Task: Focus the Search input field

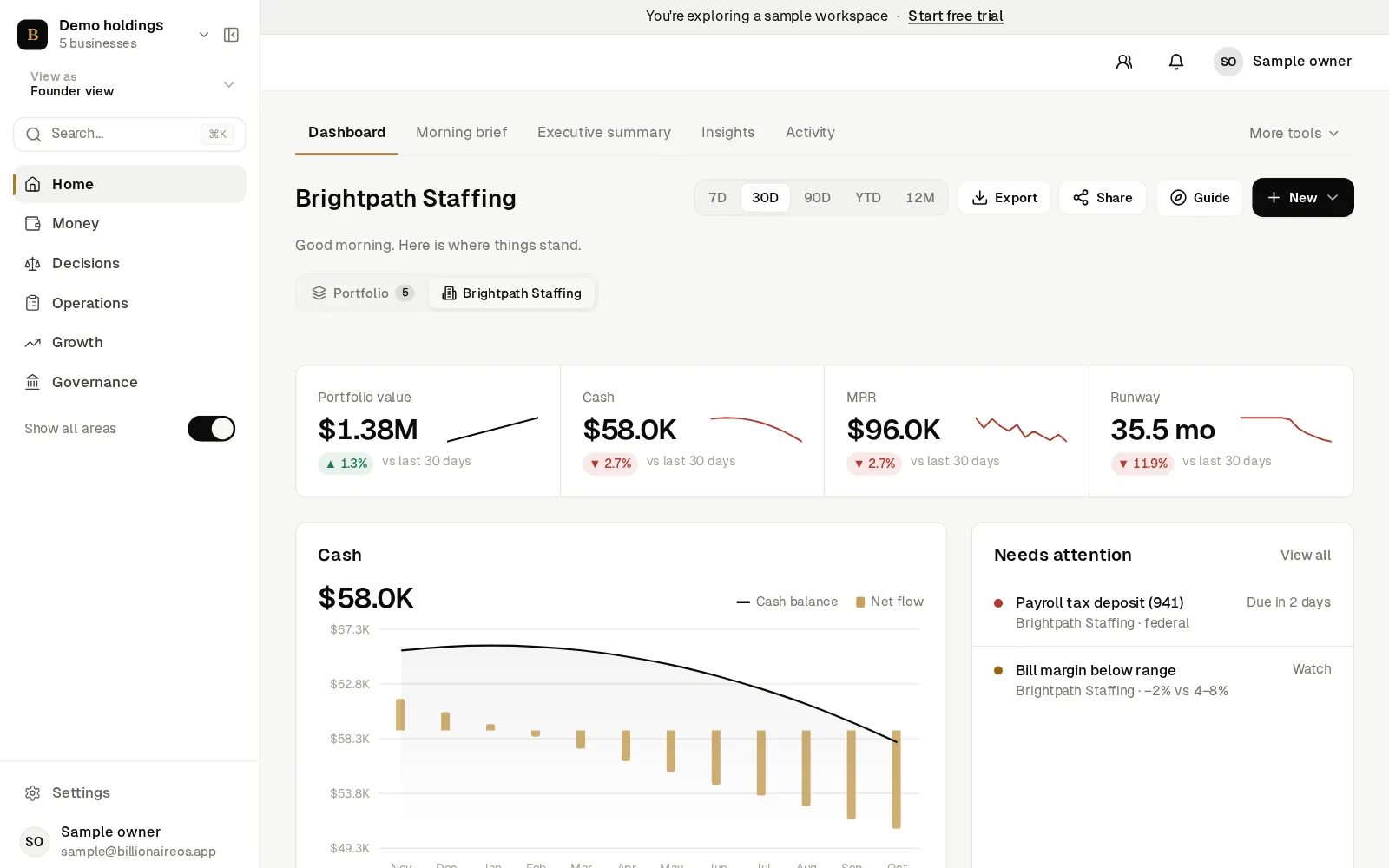Action: 129,135
